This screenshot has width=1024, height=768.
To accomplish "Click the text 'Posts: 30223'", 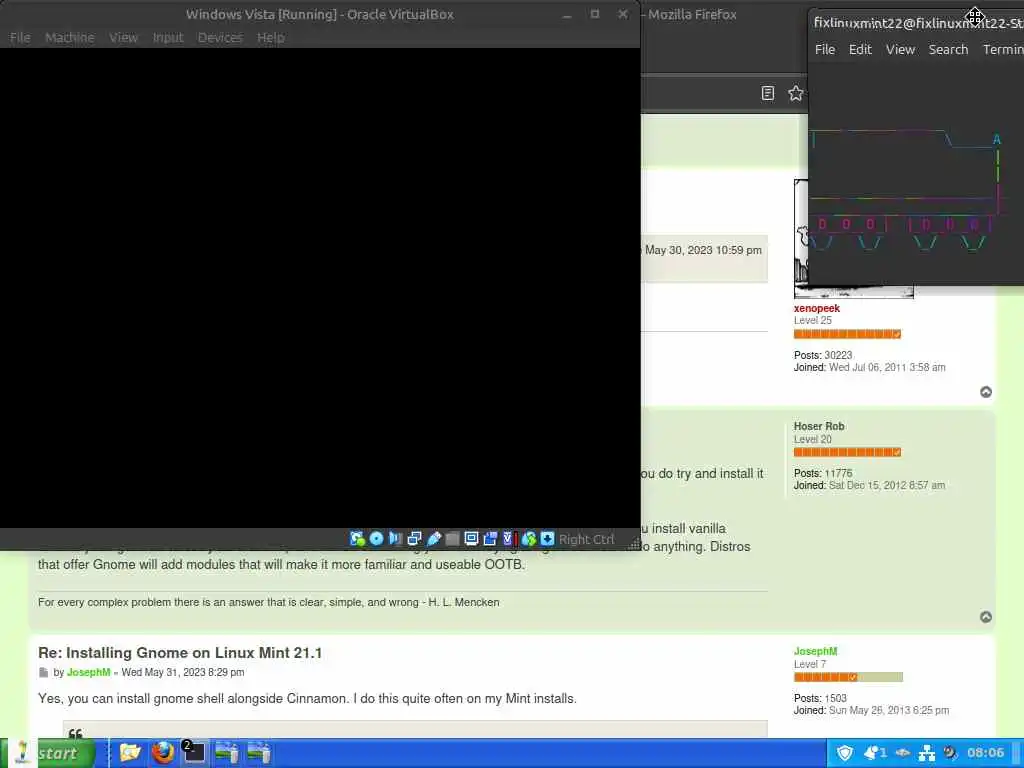I will coord(823,355).
